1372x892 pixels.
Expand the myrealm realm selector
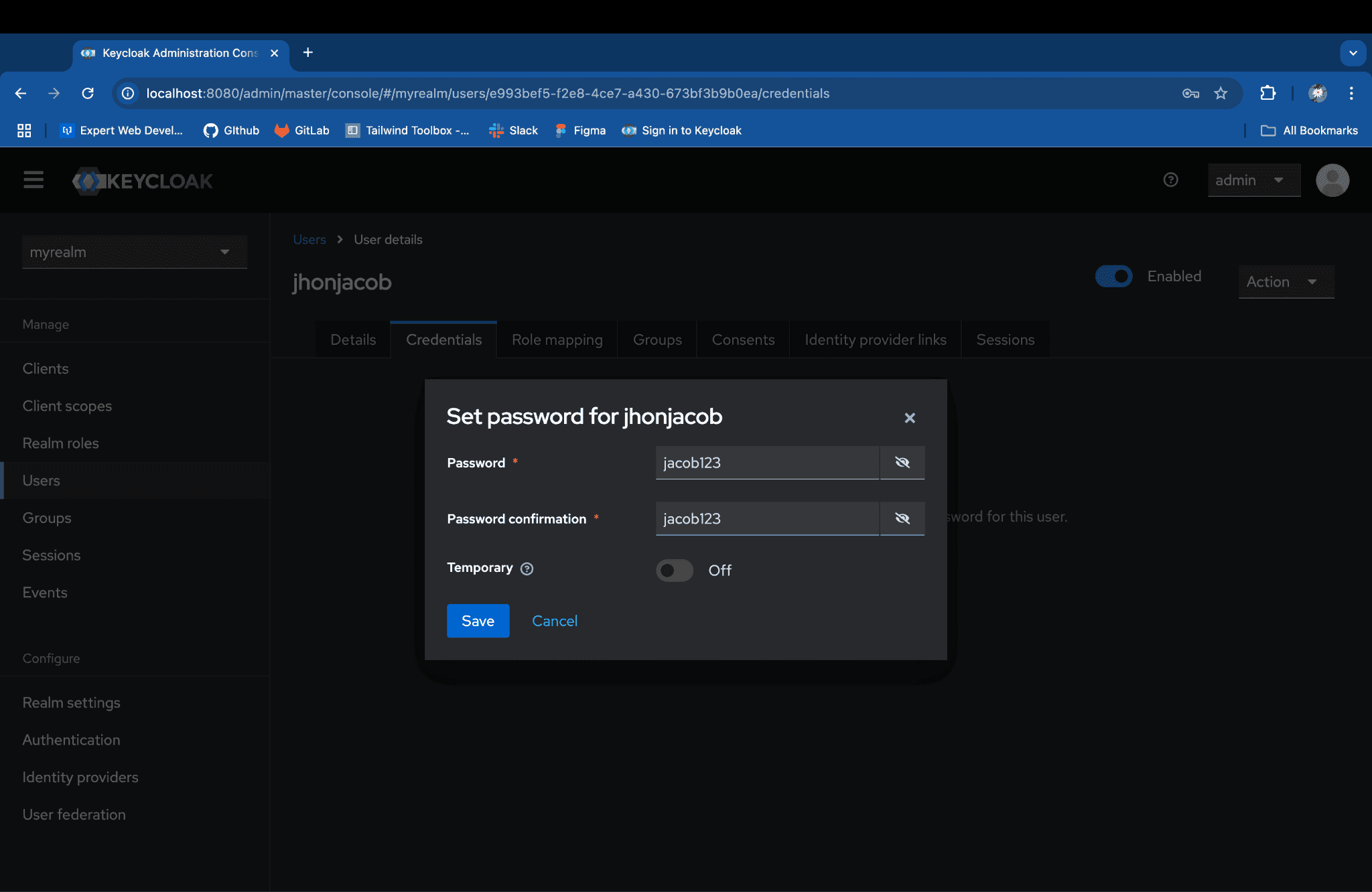(134, 252)
